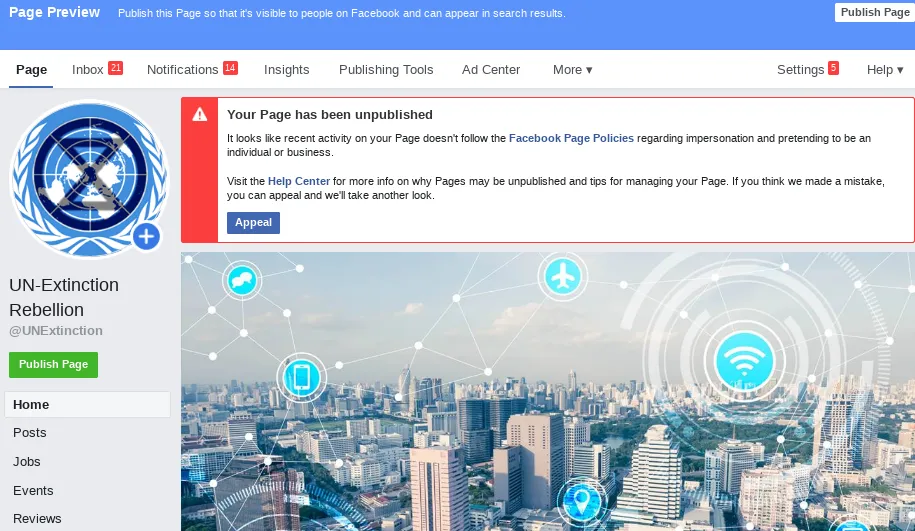
Task: Click the @UNExtinction username
Action: [56, 331]
